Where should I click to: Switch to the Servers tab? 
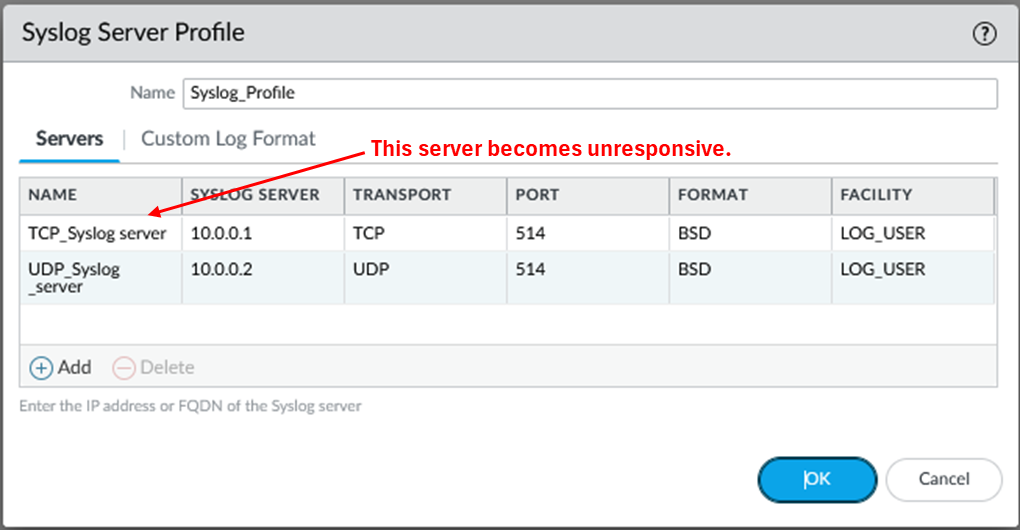click(69, 139)
